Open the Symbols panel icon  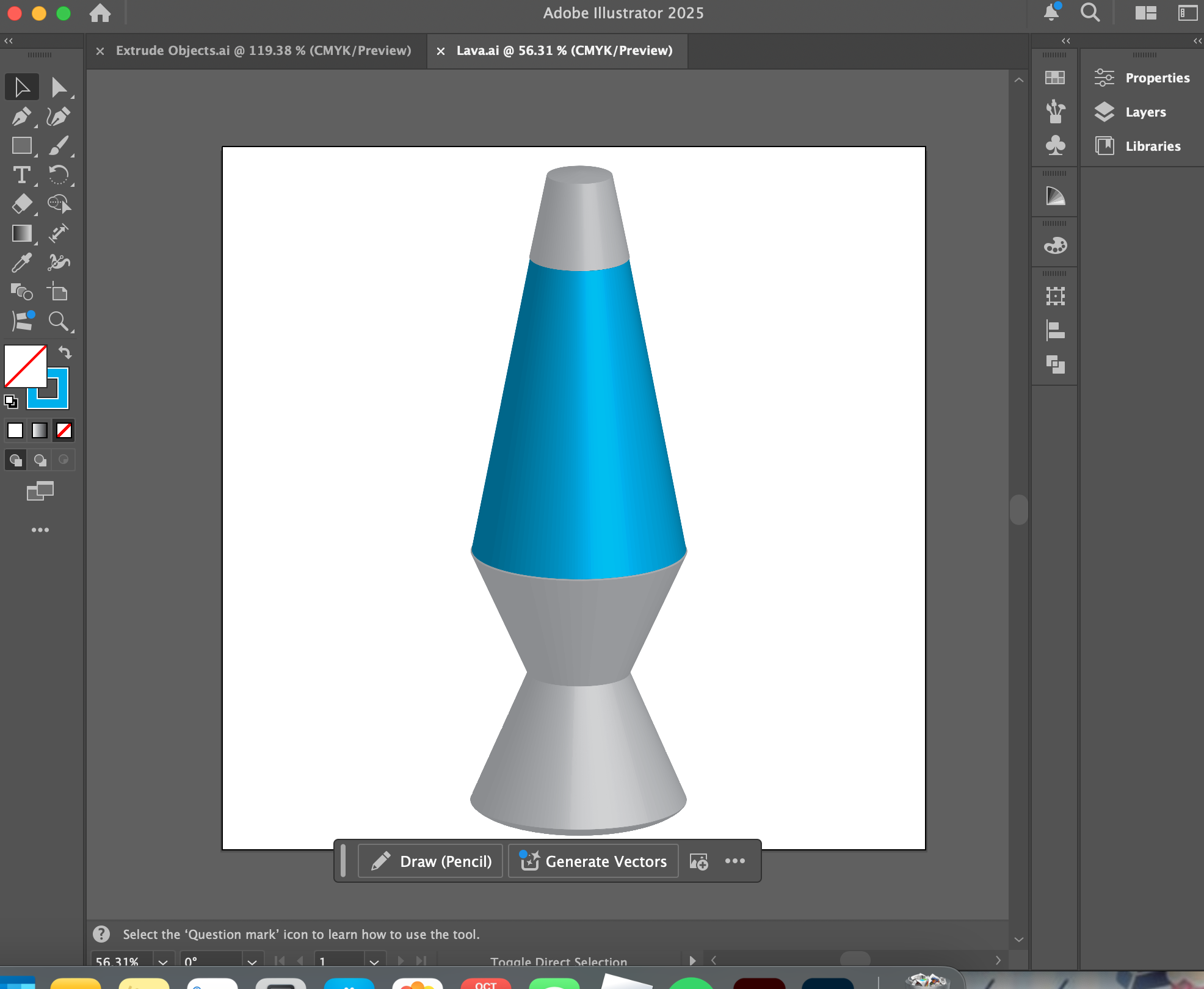(1055, 146)
